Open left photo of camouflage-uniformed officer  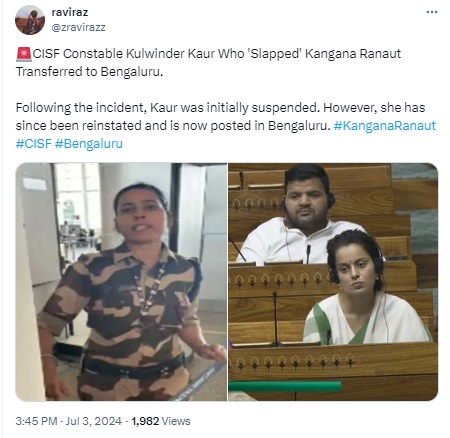[x=121, y=282]
